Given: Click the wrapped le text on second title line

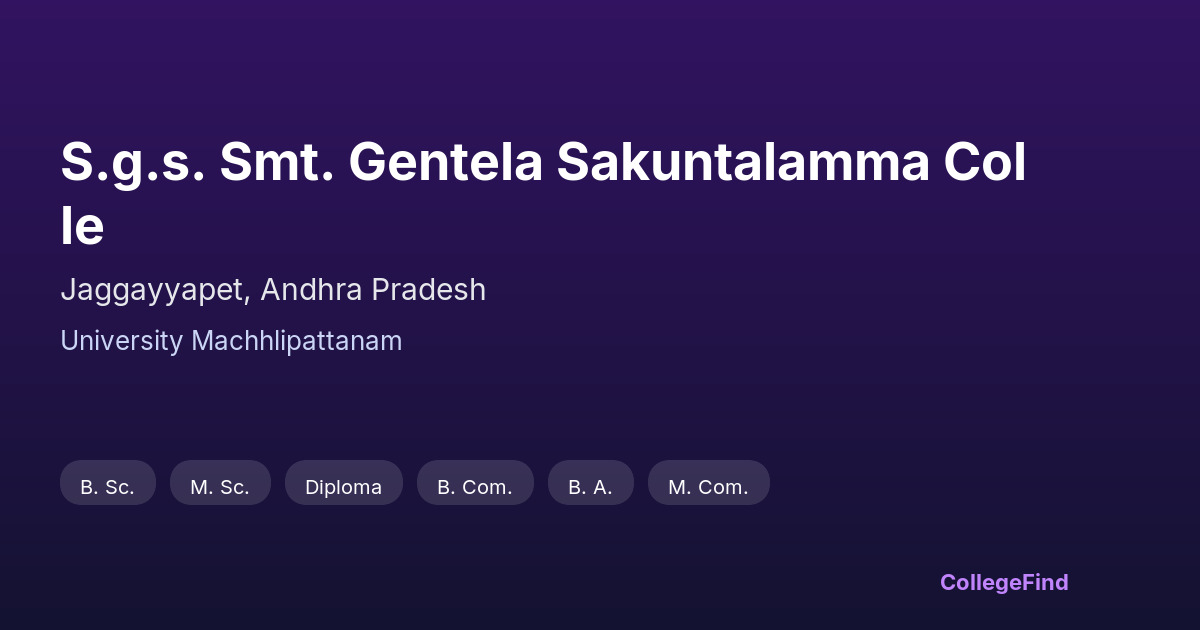Looking at the screenshot, I should pos(82,227).
